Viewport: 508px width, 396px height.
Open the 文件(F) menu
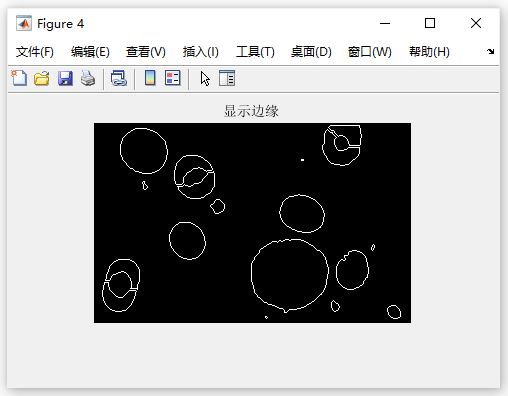click(35, 52)
